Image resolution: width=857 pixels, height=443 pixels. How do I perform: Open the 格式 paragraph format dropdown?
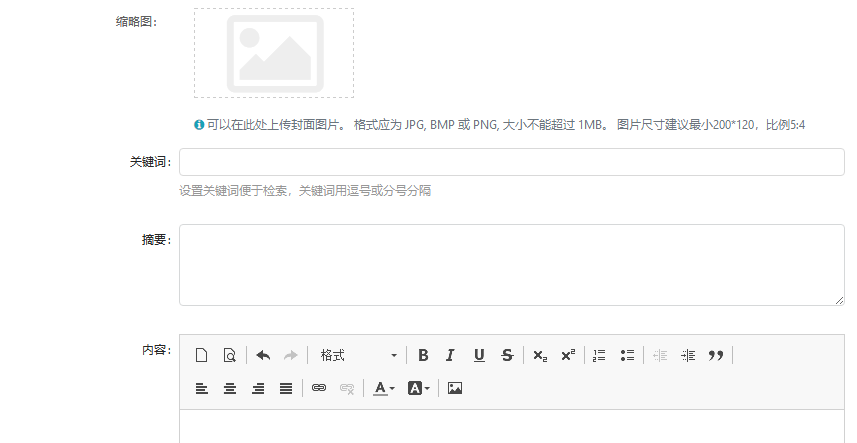click(358, 355)
